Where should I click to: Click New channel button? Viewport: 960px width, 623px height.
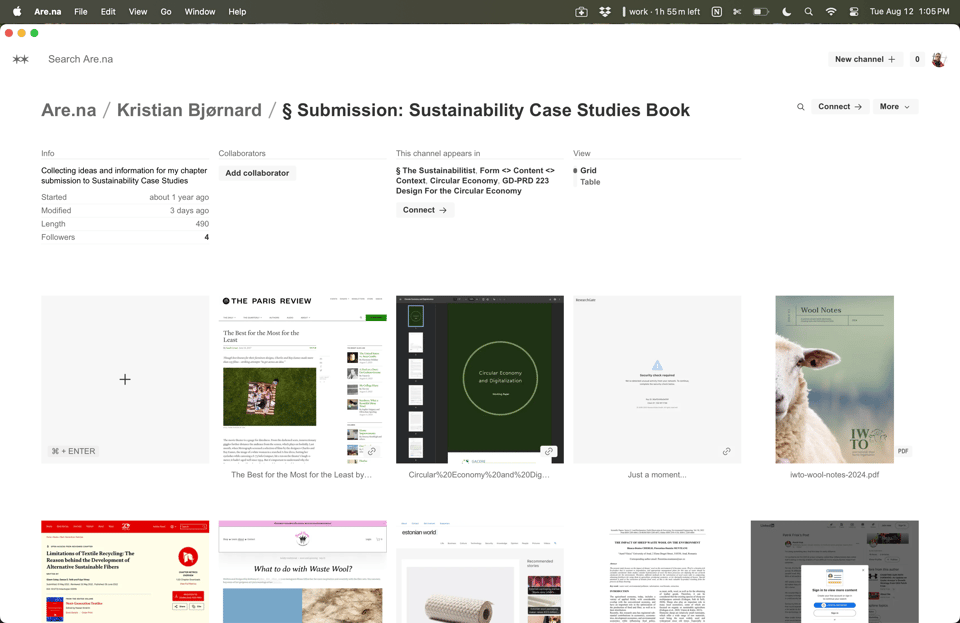pyautogui.click(x=865, y=59)
